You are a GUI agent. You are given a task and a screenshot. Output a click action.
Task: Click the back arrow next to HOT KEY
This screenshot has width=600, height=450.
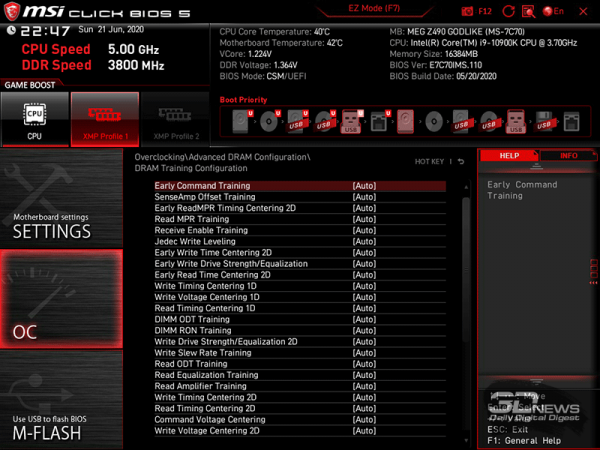click(461, 162)
